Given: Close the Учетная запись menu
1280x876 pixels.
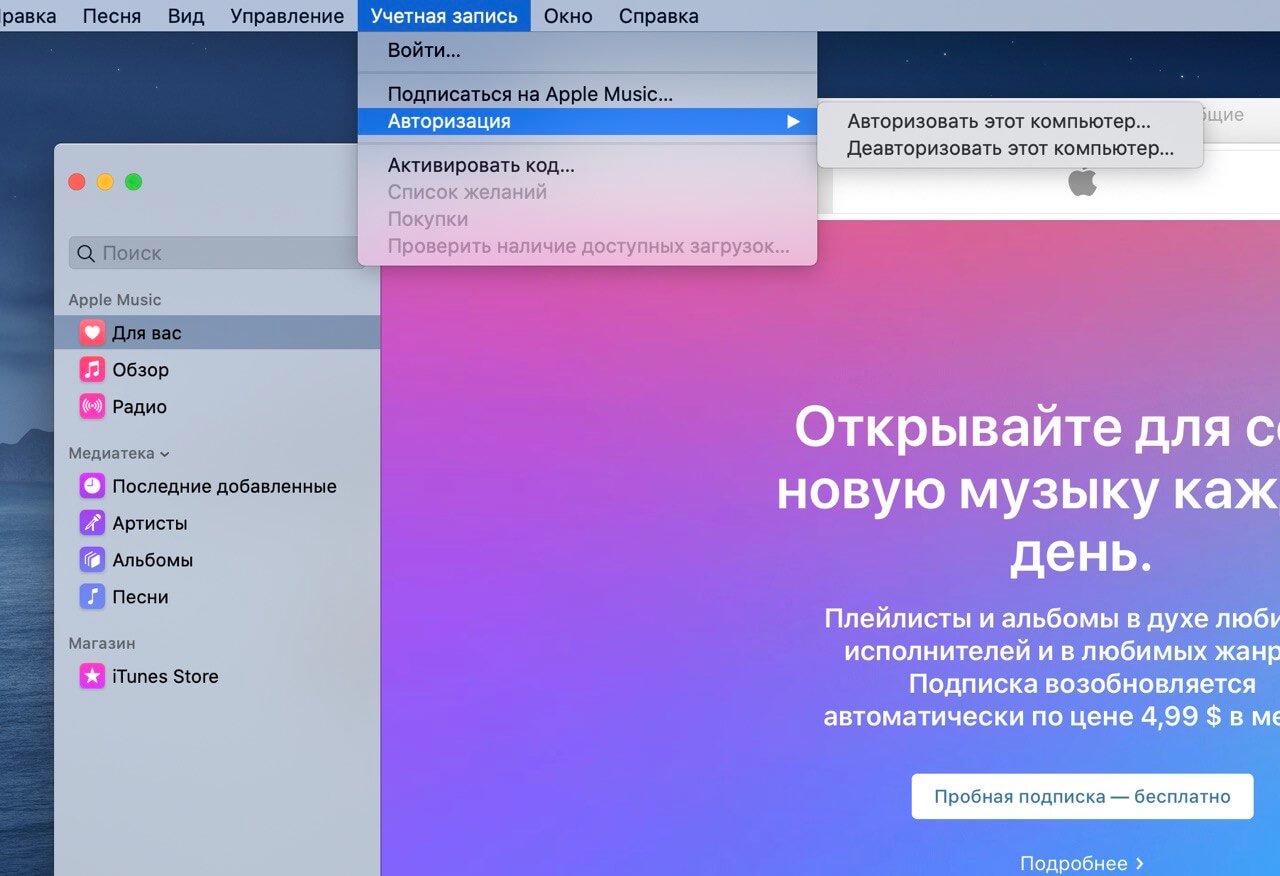Looking at the screenshot, I should pos(444,16).
